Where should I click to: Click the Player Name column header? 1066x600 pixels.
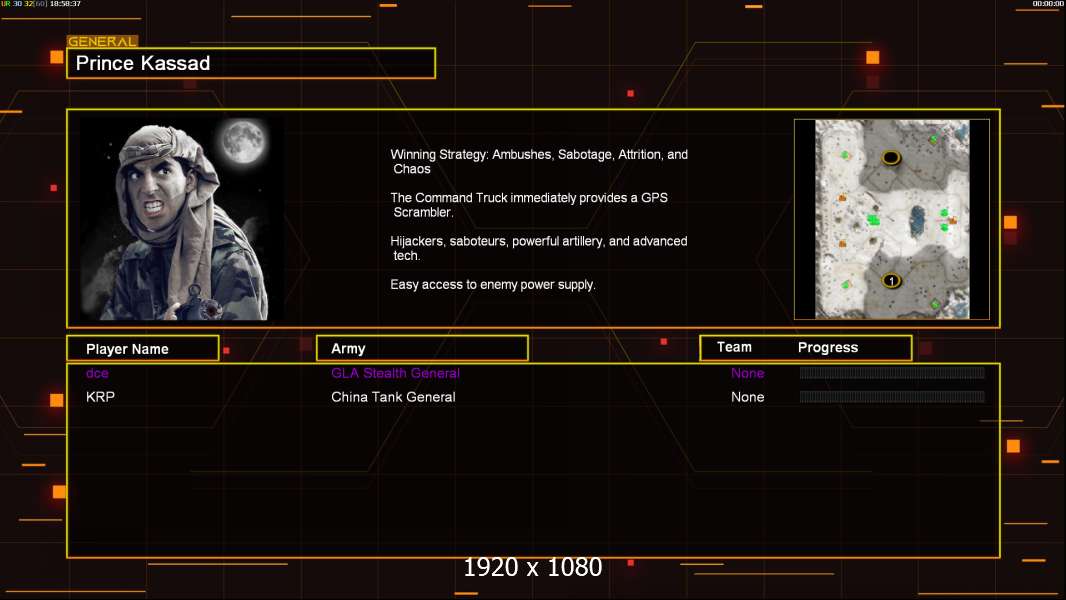[x=143, y=349]
